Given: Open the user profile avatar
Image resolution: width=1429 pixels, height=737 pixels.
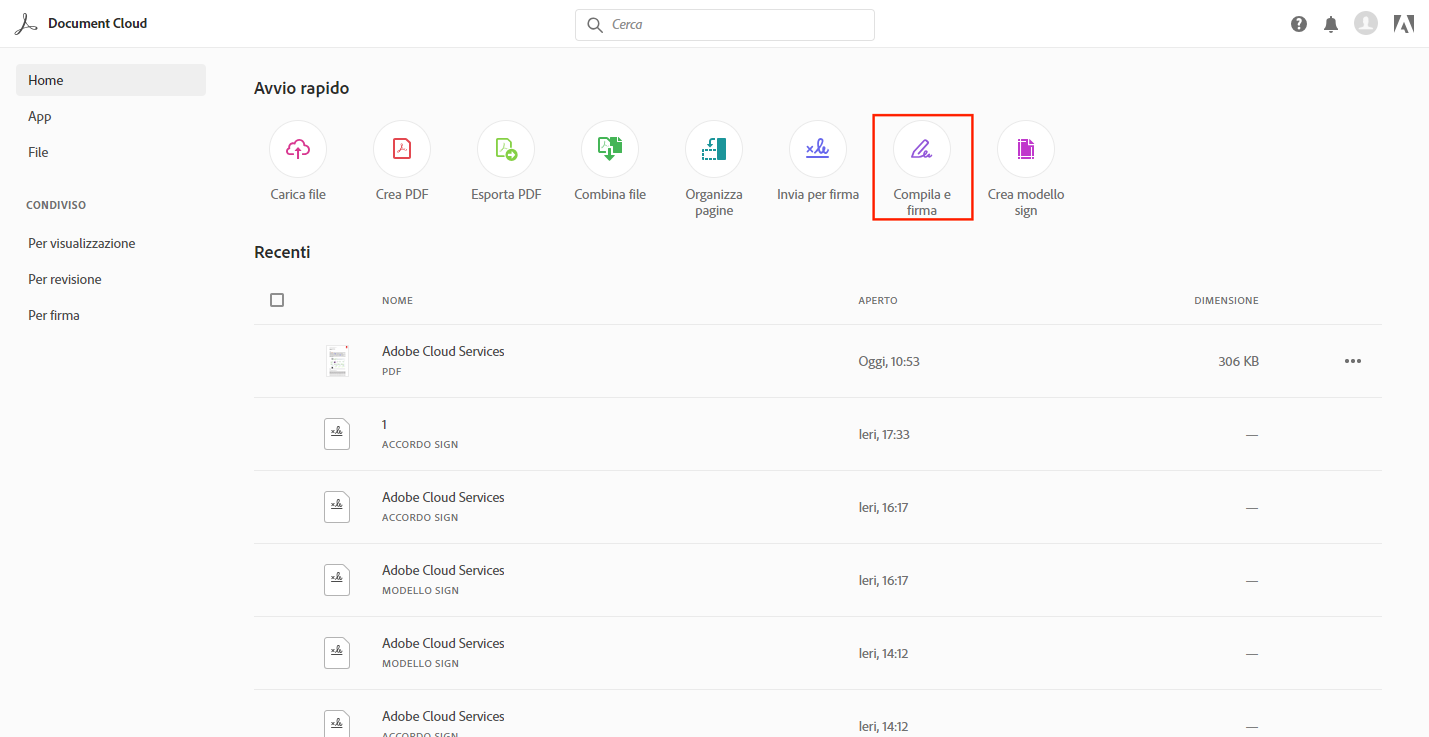Looking at the screenshot, I should tap(1366, 23).
